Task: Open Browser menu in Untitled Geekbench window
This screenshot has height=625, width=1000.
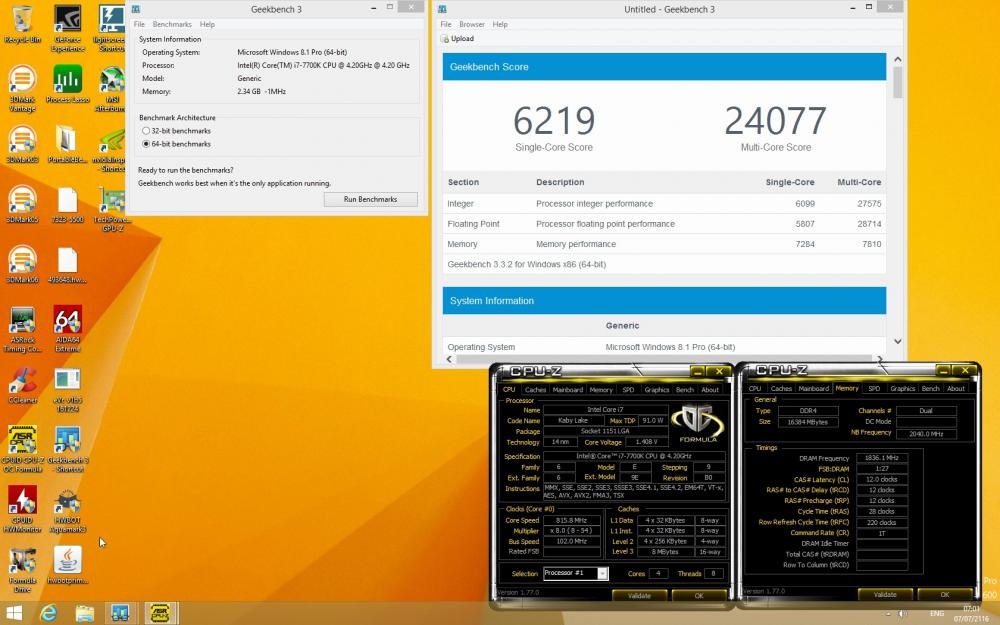Action: coord(472,24)
